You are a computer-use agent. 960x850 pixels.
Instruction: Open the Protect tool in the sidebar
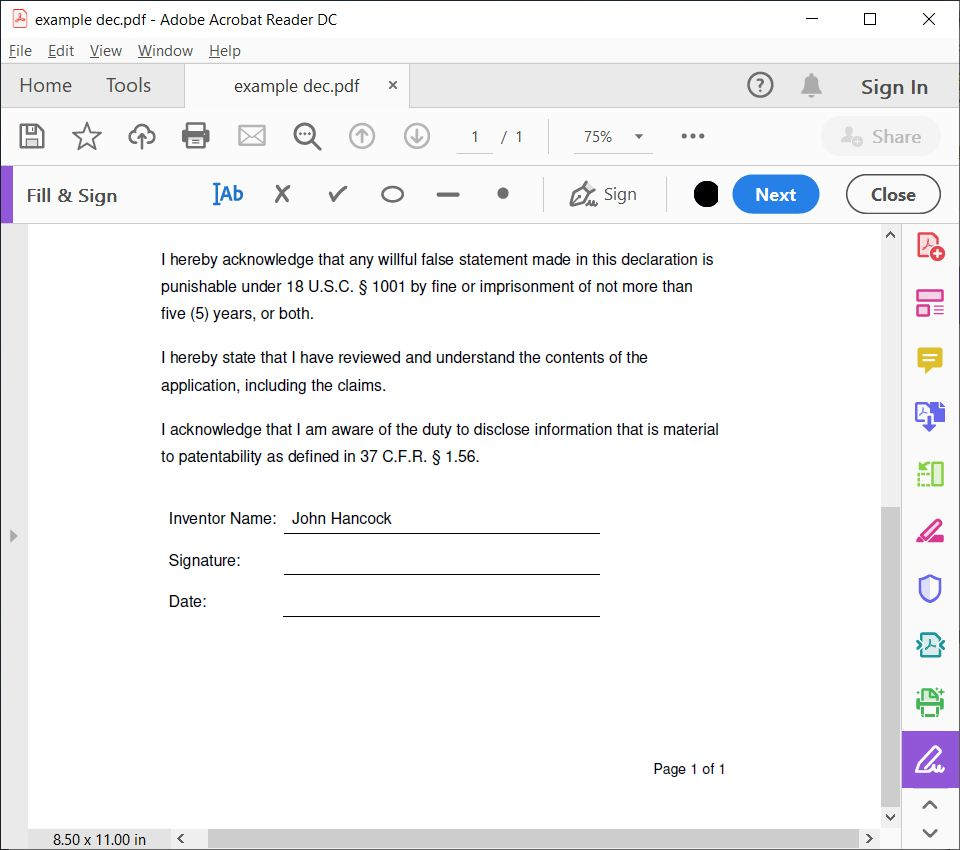pyautogui.click(x=929, y=588)
